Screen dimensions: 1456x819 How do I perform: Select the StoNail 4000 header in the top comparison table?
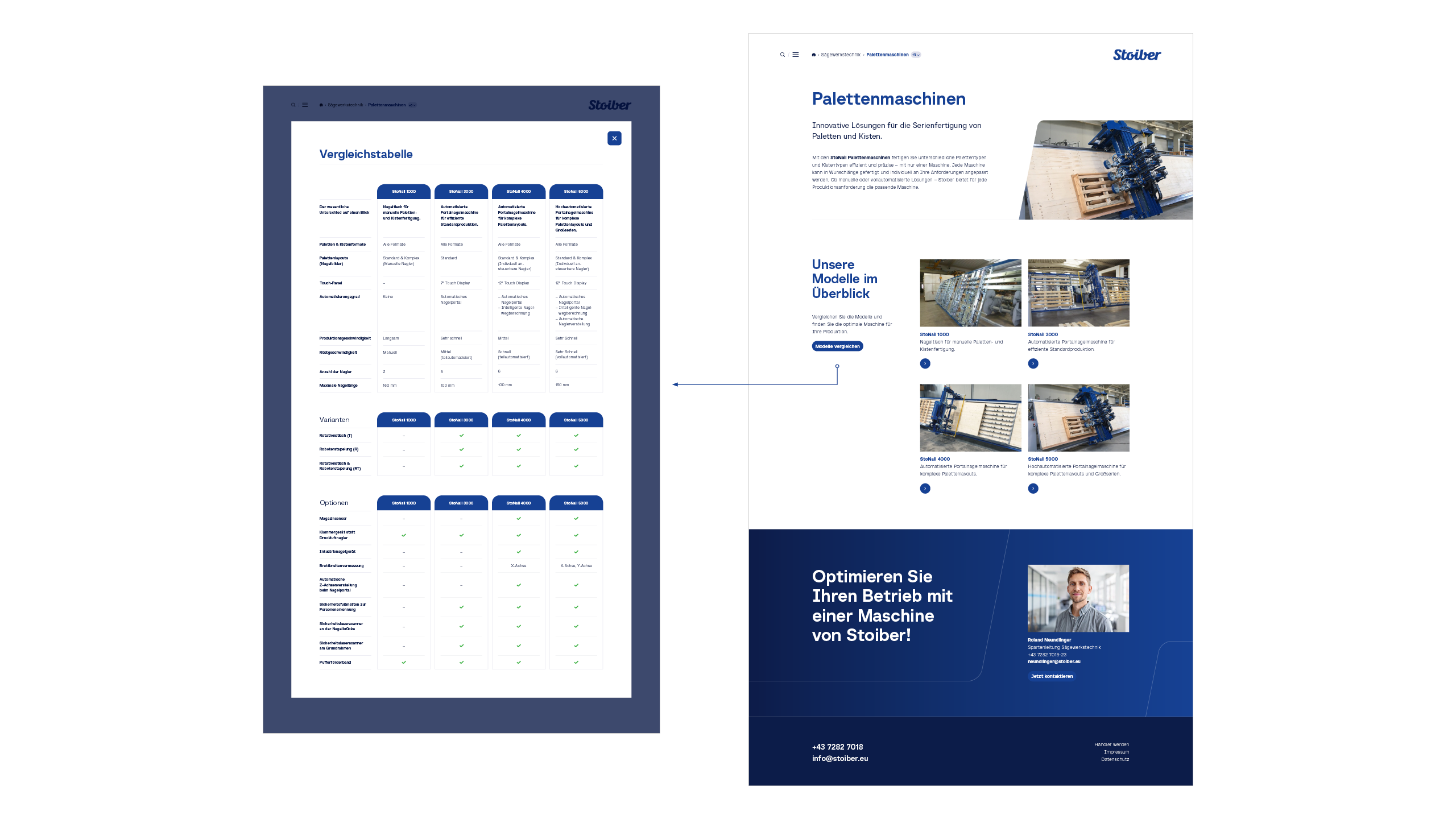point(519,192)
